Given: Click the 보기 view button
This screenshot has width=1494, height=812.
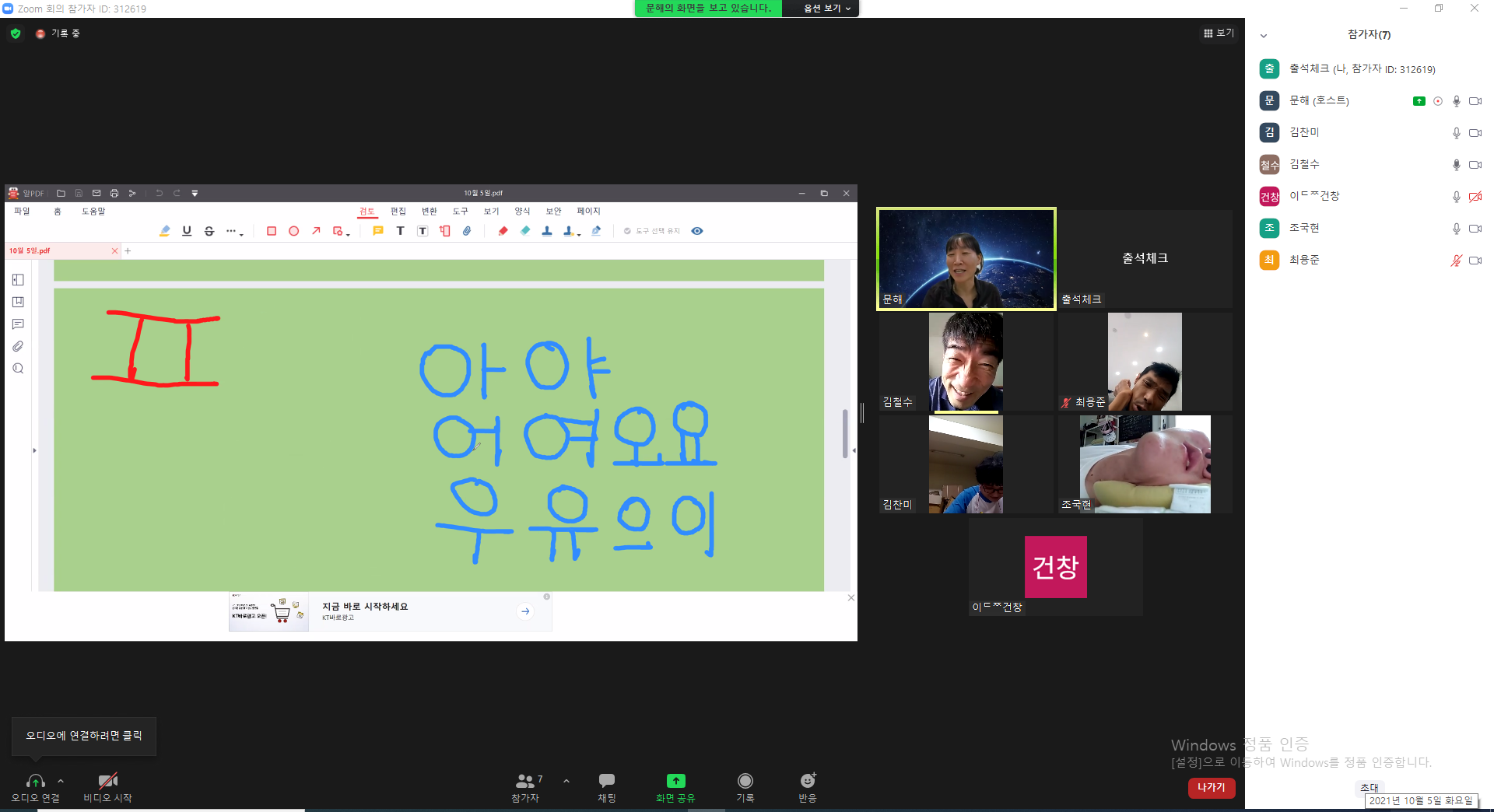Looking at the screenshot, I should 1219,33.
